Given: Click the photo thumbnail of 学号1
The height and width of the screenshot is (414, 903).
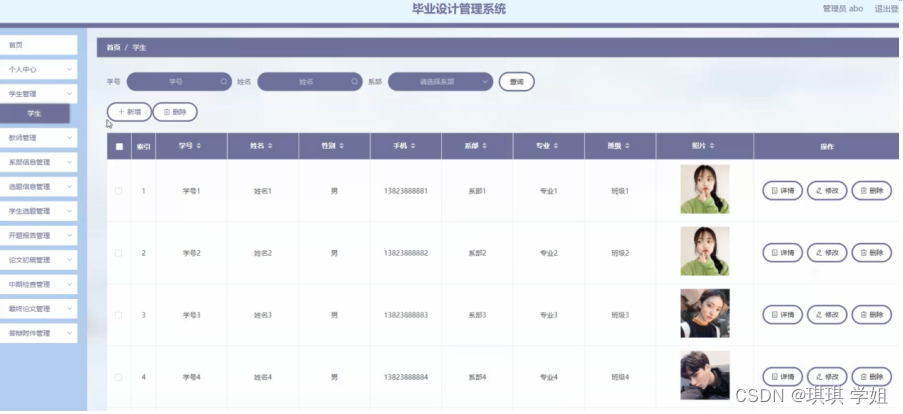Looking at the screenshot, I should (705, 189).
